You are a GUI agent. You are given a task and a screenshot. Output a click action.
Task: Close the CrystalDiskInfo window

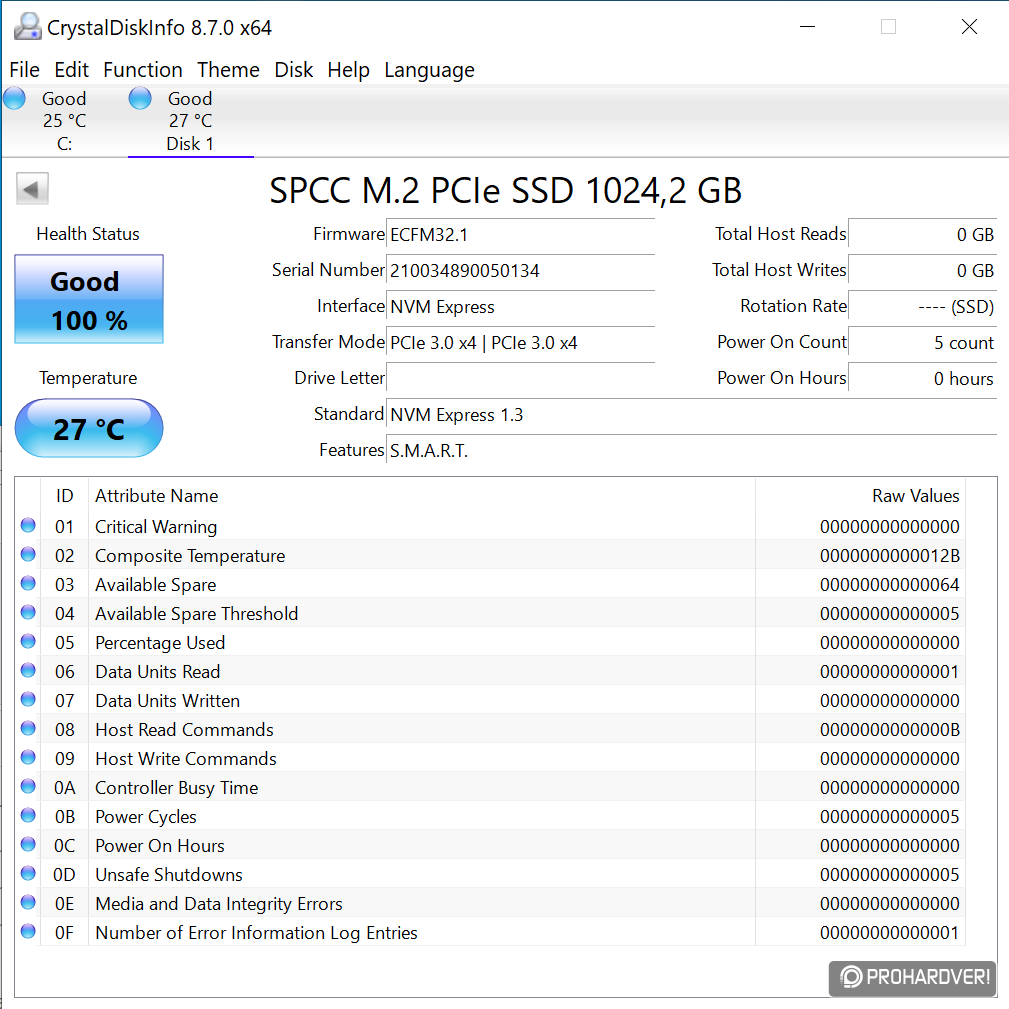[x=969, y=27]
